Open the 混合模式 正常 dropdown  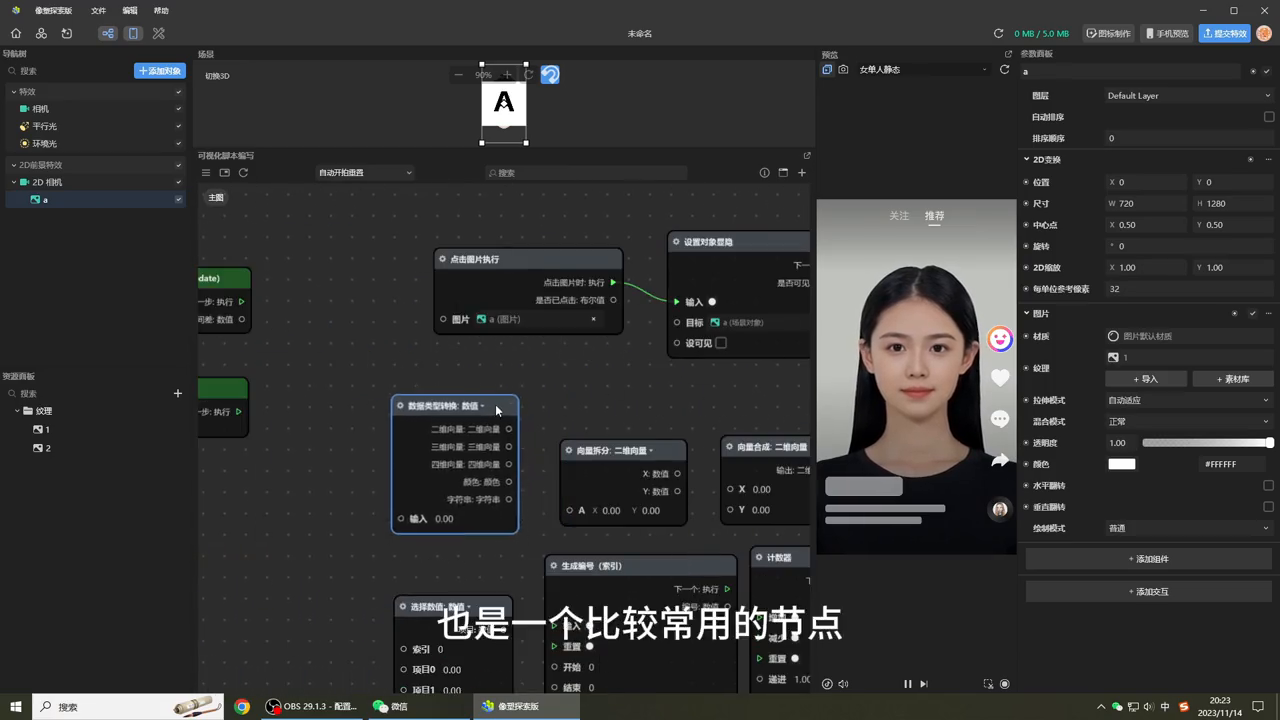tap(1189, 422)
